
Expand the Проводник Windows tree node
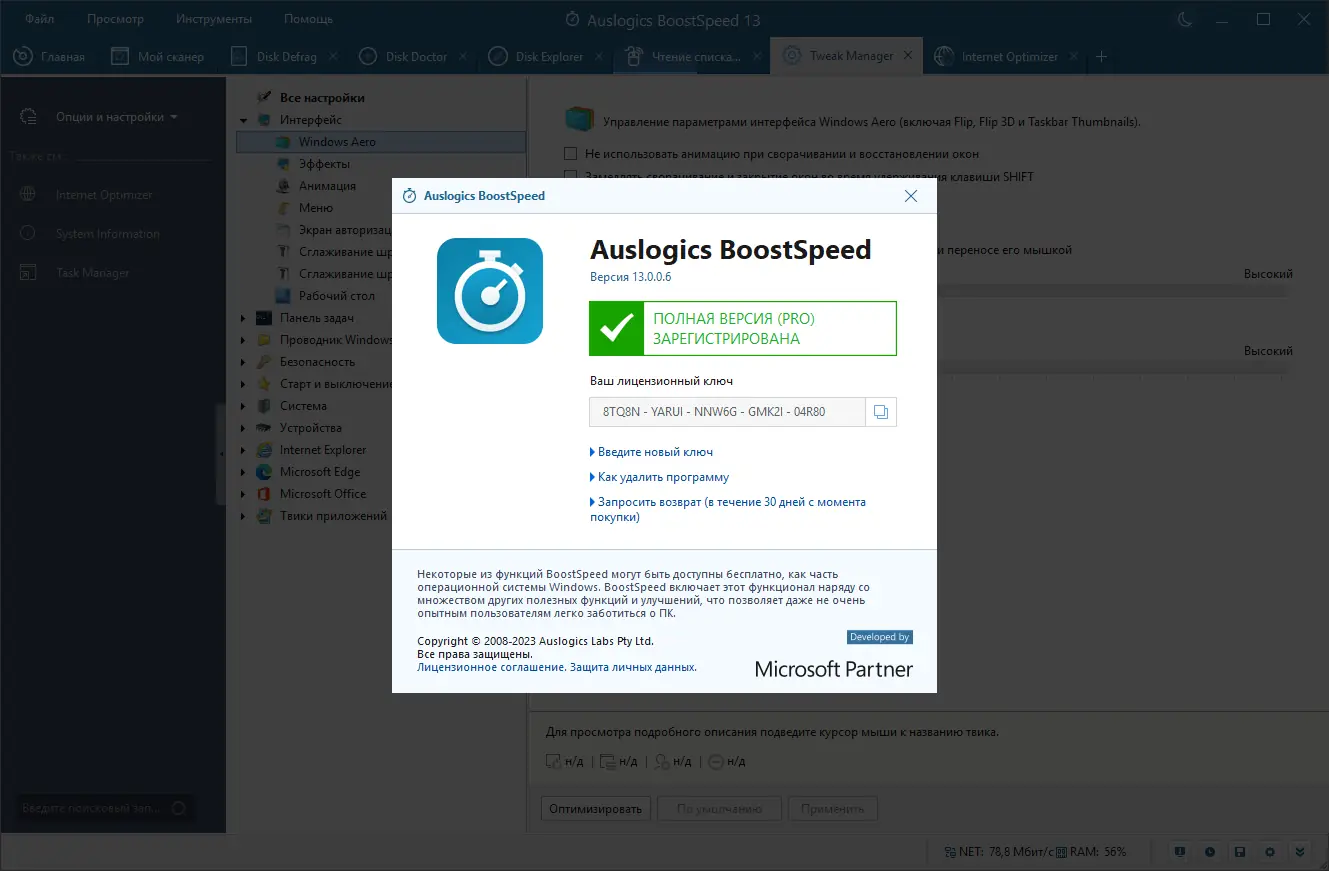243,340
